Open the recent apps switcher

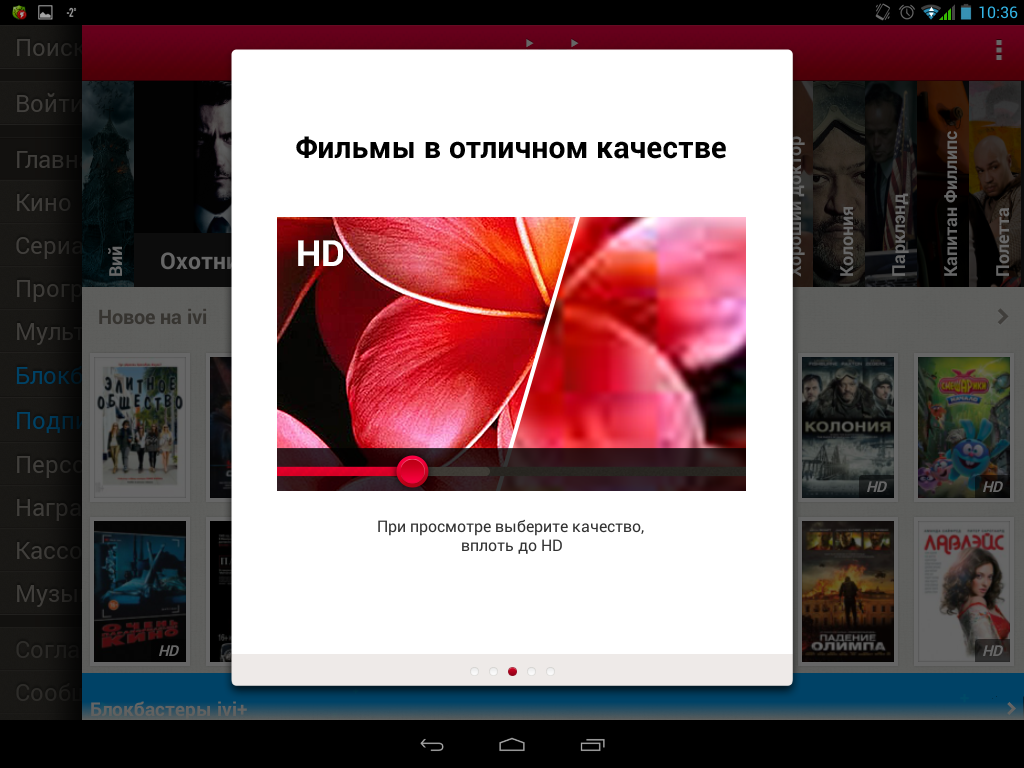point(592,744)
